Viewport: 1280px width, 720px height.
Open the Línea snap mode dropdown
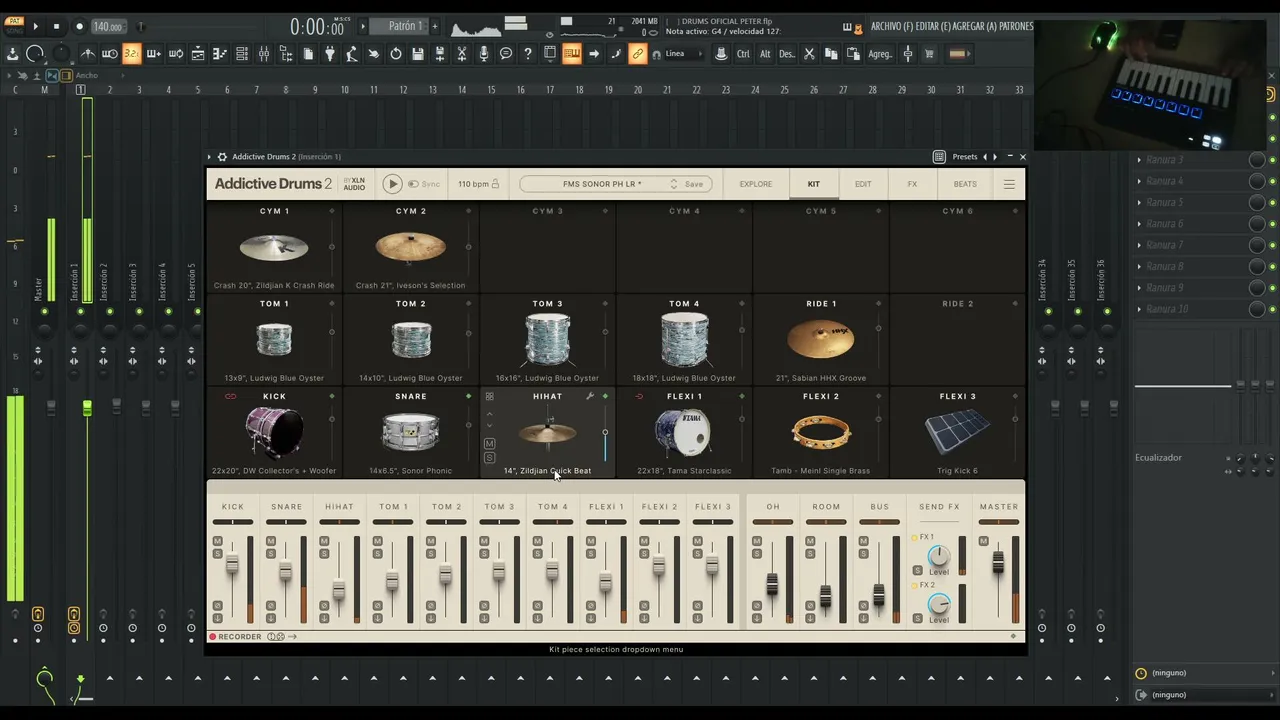(x=683, y=54)
